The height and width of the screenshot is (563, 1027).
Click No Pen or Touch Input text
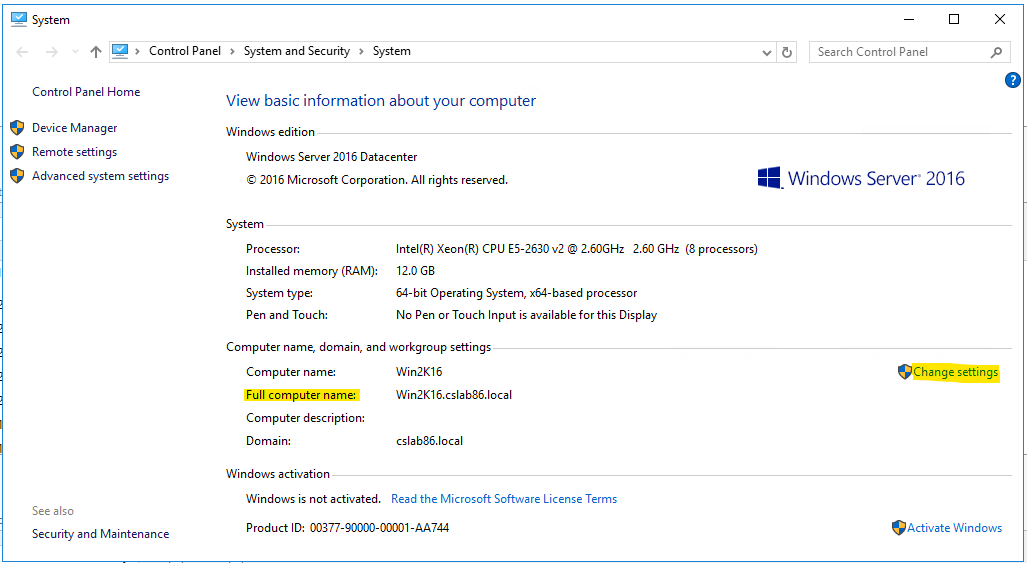527,315
